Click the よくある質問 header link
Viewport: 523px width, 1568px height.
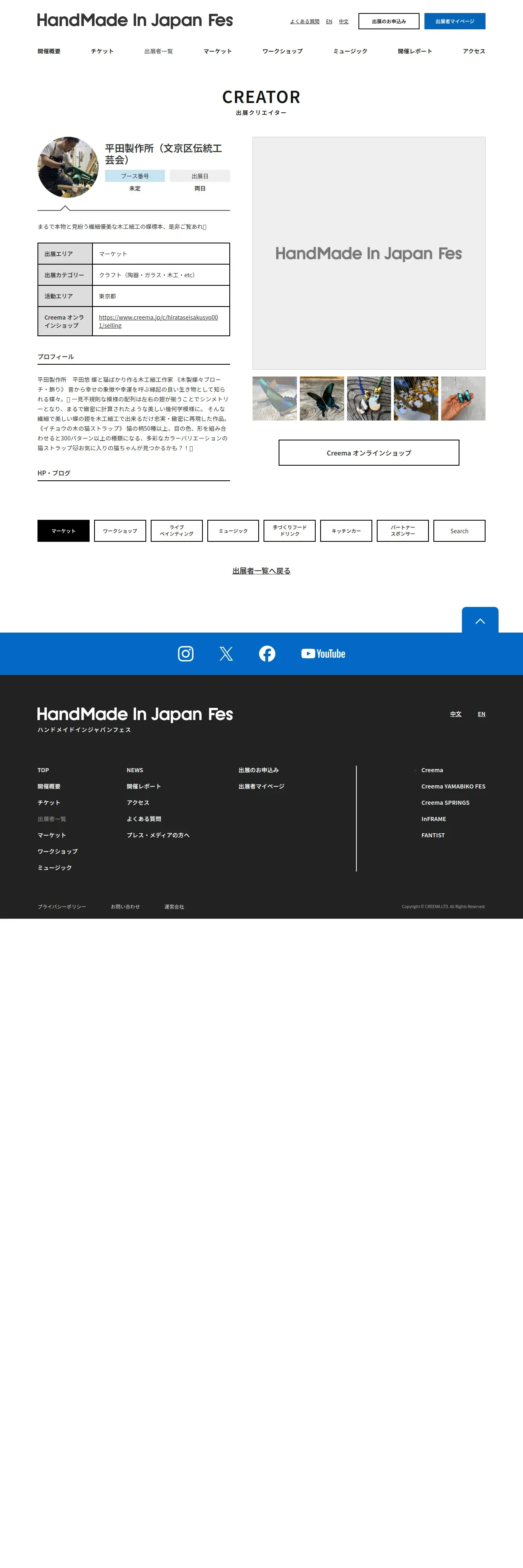[304, 21]
